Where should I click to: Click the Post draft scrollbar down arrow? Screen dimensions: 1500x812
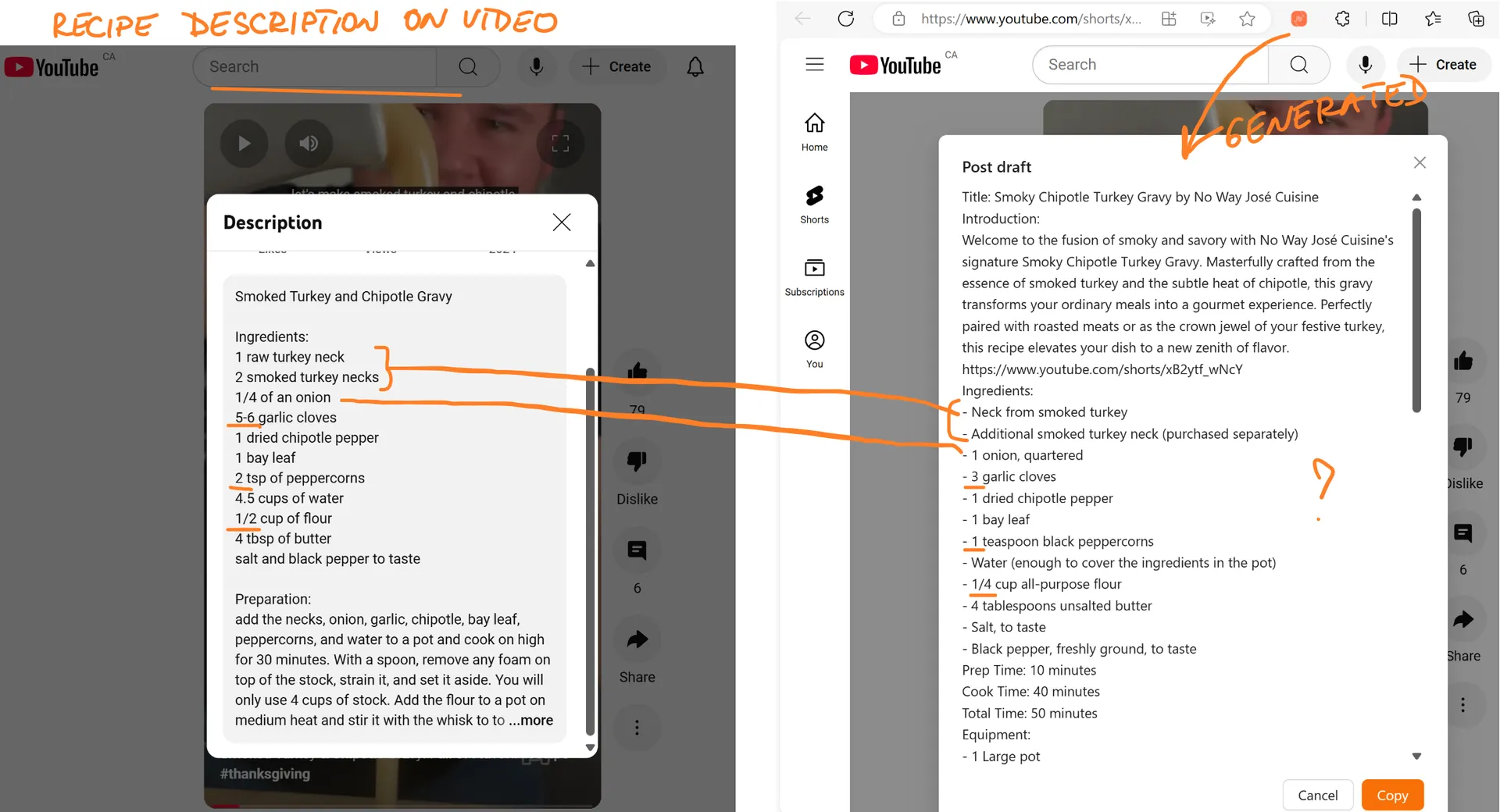(x=1416, y=756)
